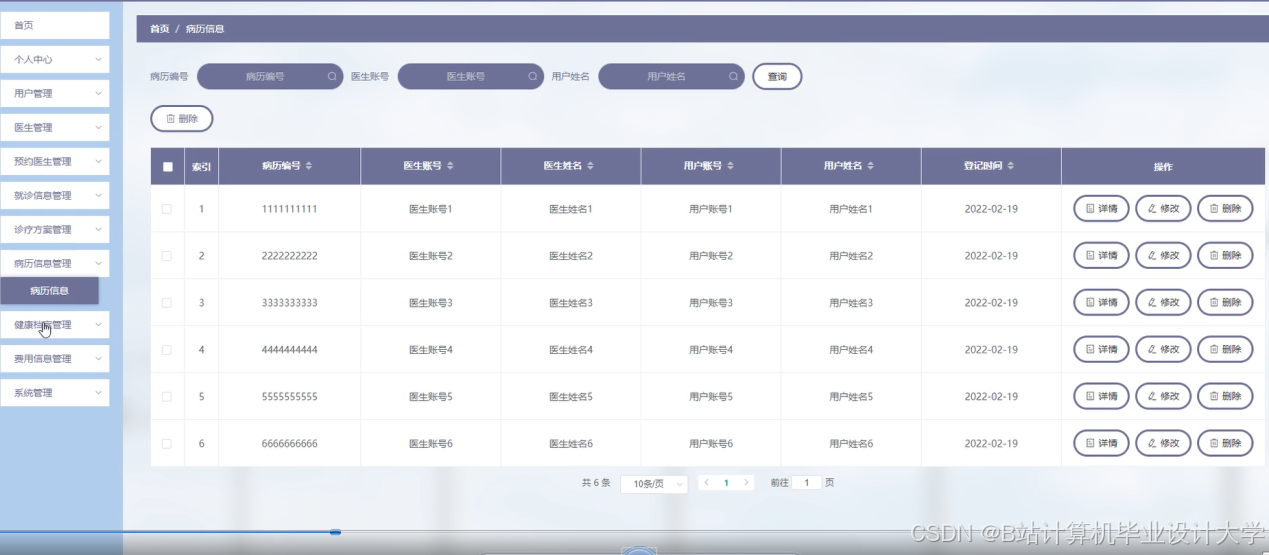The image size is (1269, 555).
Task: Open 详情 for row 3333333333
Action: 1101,303
